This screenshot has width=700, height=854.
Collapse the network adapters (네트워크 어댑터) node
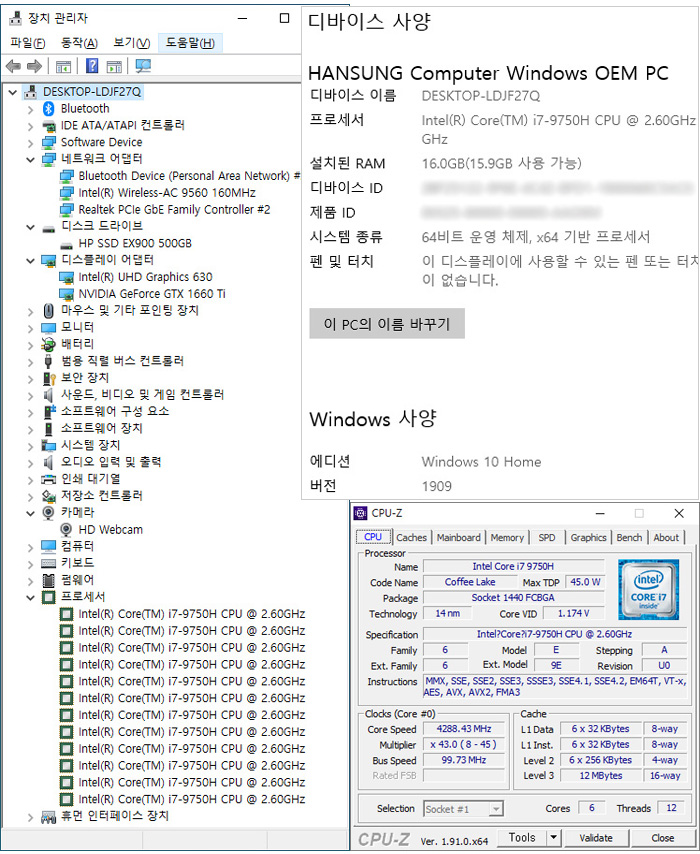tap(31, 160)
